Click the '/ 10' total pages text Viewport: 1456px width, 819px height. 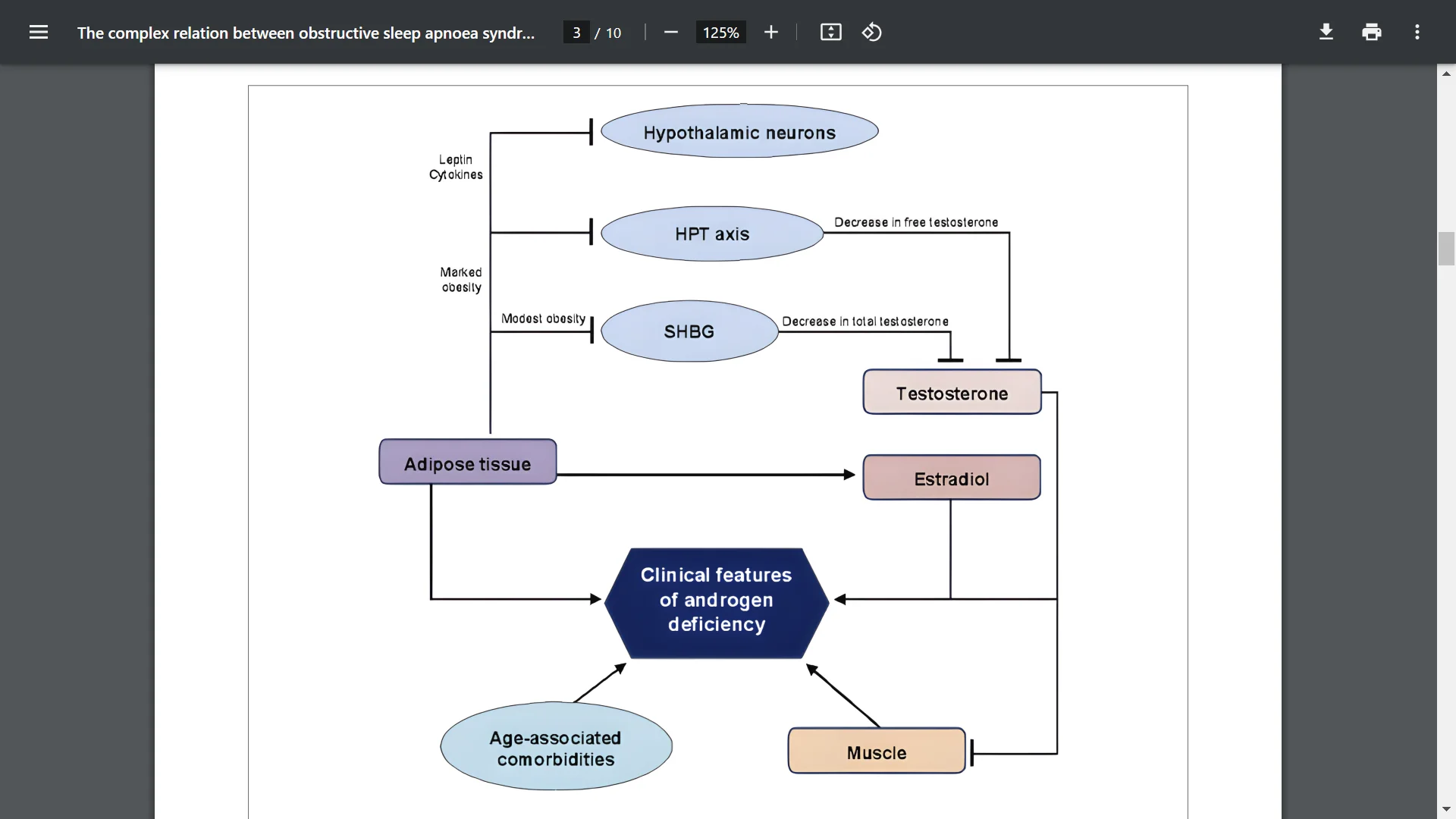(608, 33)
